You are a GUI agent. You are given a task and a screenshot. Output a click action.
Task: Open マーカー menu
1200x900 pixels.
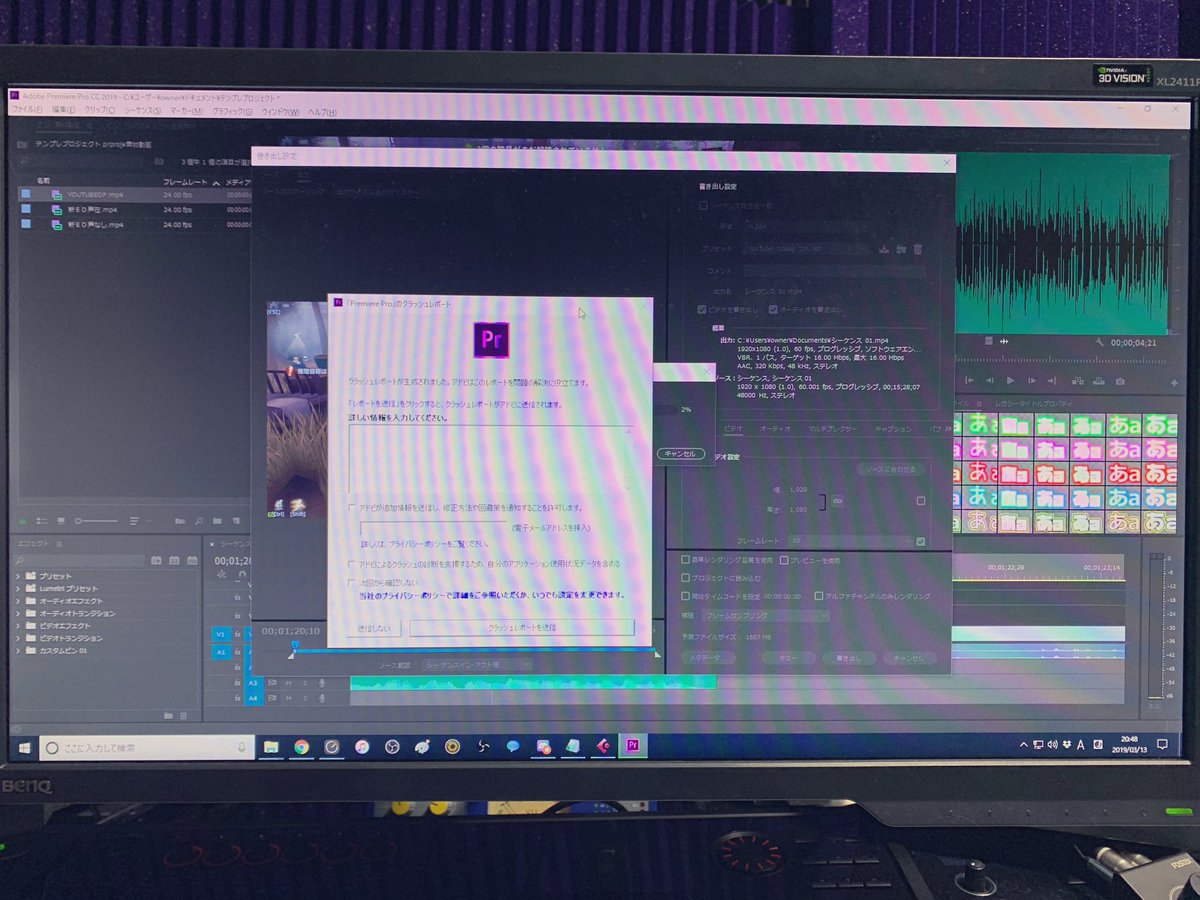pyautogui.click(x=187, y=111)
